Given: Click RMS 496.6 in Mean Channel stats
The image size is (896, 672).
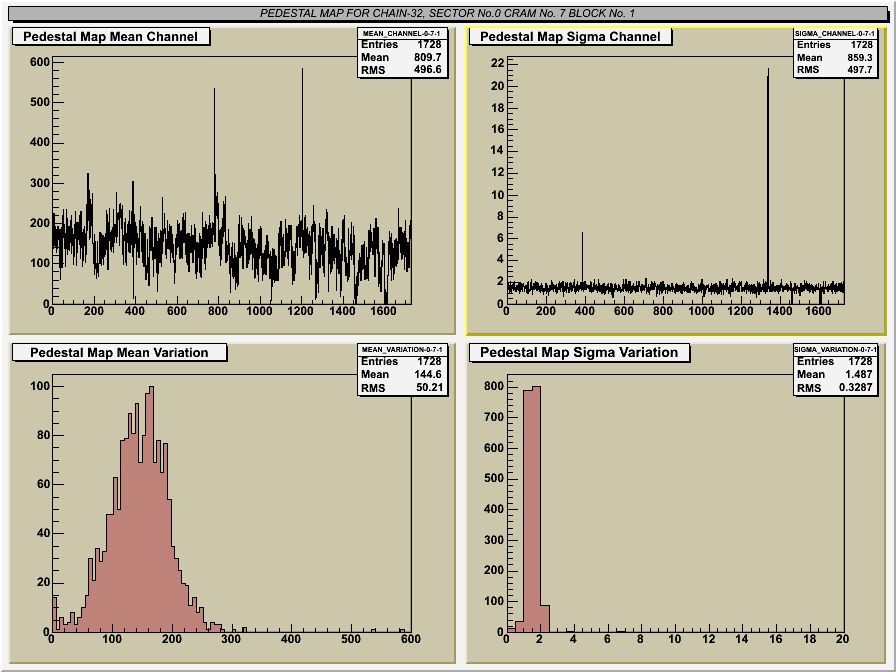Looking at the screenshot, I should tap(401, 70).
